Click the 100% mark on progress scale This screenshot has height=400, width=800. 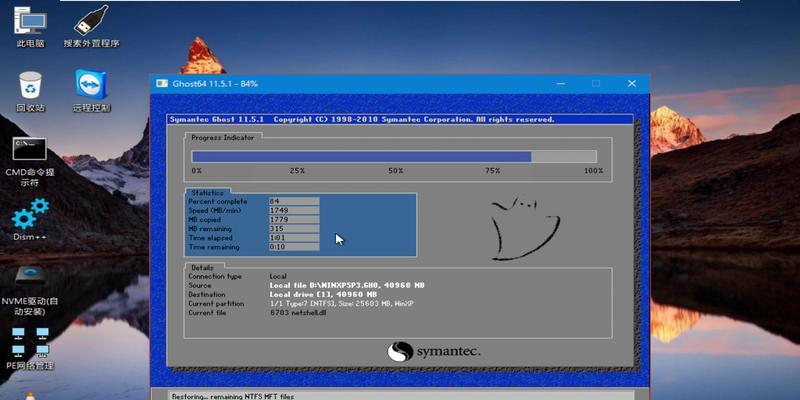[x=593, y=171]
